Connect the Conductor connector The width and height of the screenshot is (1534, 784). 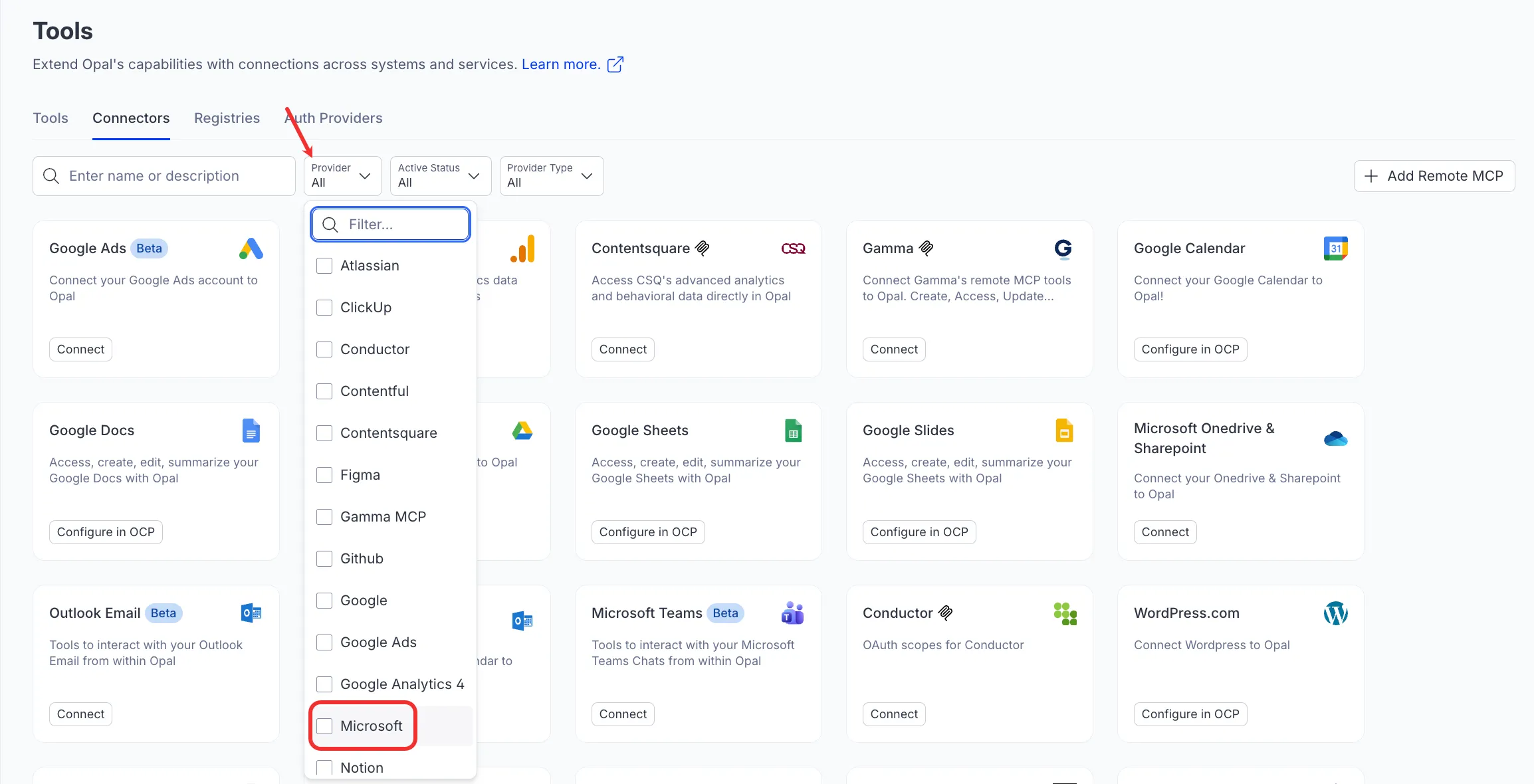(x=894, y=714)
